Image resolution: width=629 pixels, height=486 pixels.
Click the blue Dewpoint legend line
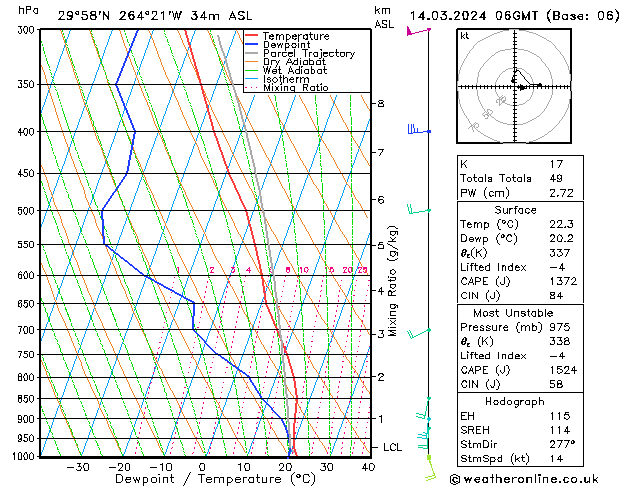point(251,45)
